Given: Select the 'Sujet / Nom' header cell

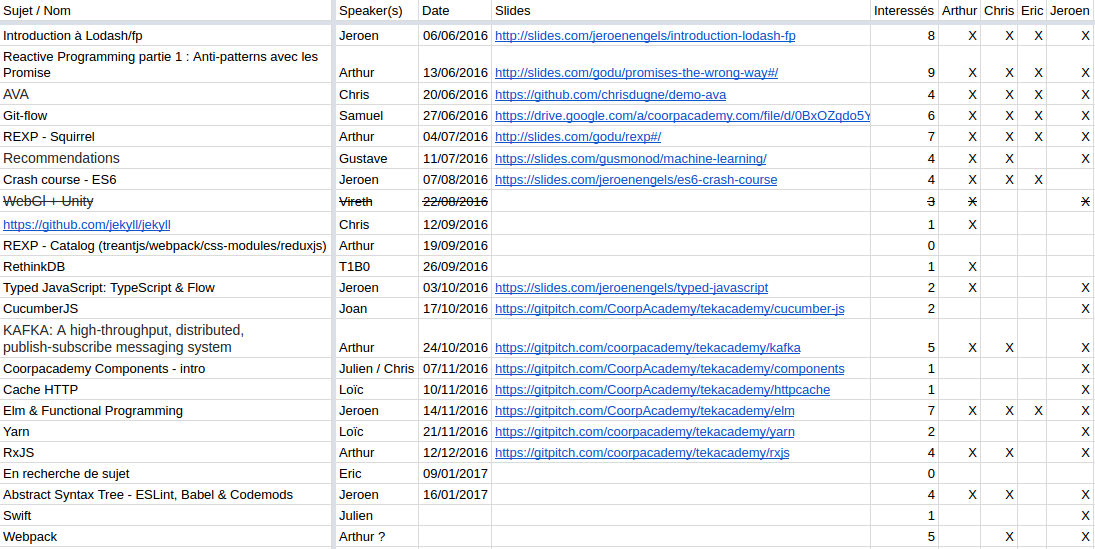Looking at the screenshot, I should point(166,10).
